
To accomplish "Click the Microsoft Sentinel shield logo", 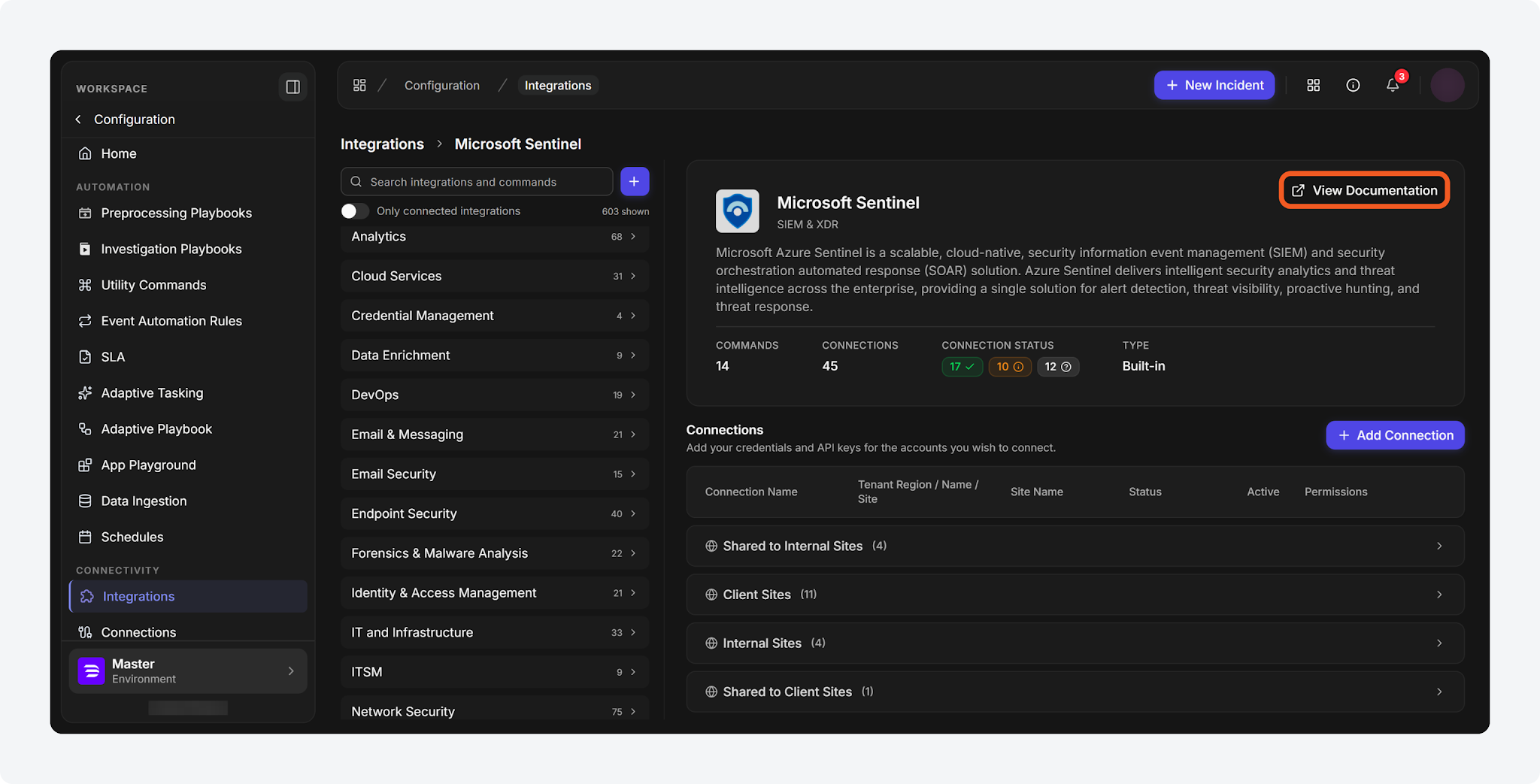I will point(737,210).
